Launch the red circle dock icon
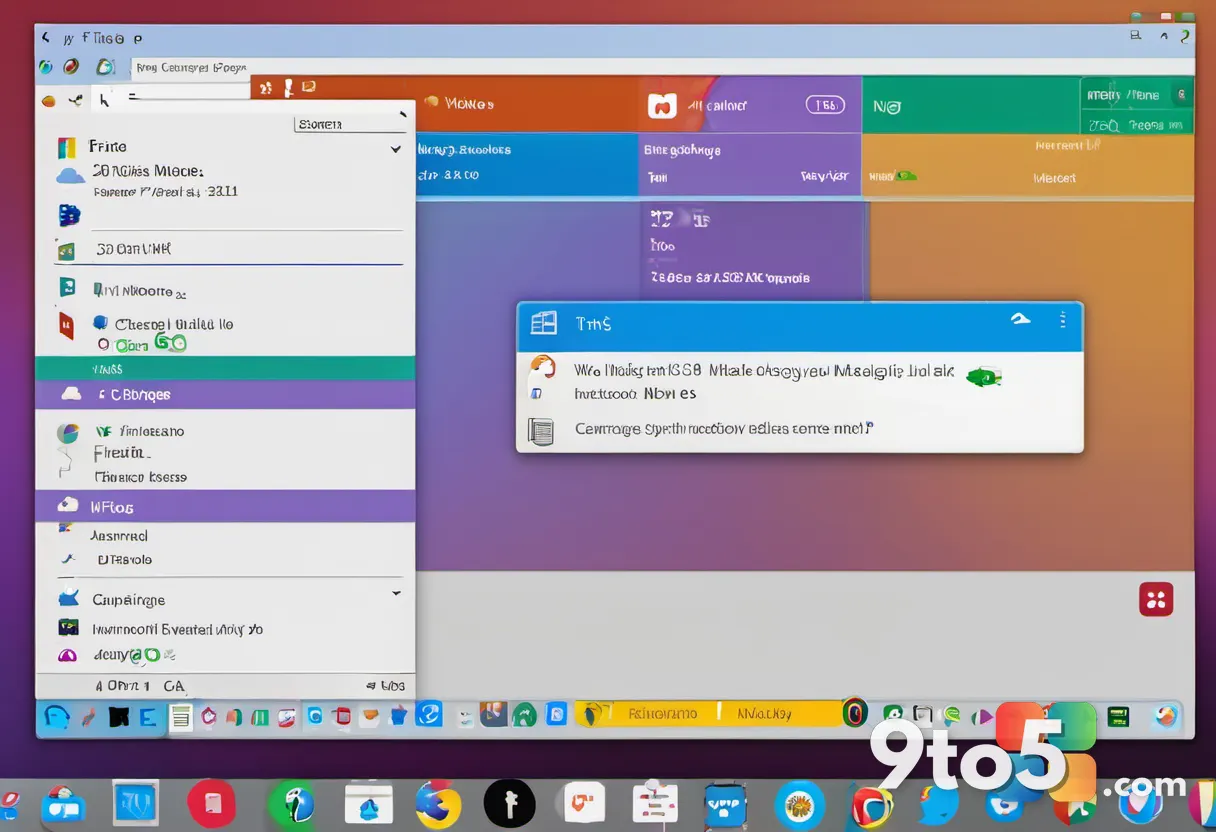The image size is (1216, 832). (x=211, y=804)
